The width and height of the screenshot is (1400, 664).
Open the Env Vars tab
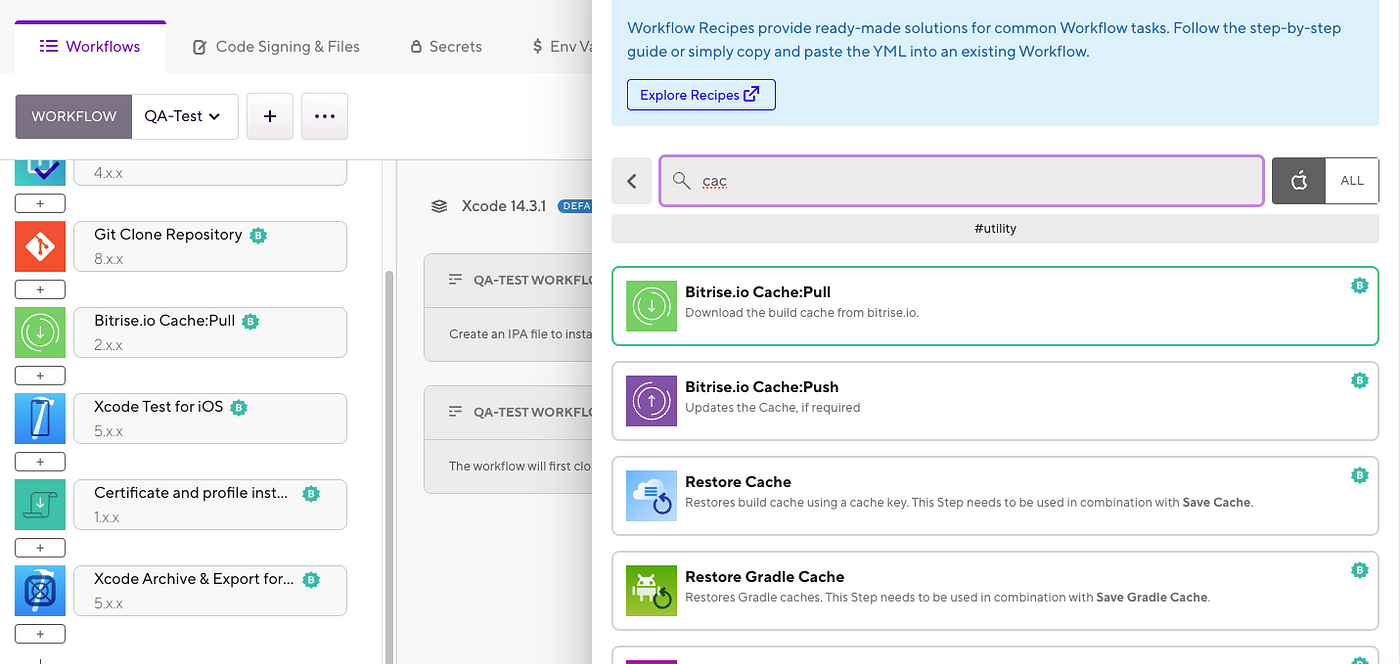561,46
